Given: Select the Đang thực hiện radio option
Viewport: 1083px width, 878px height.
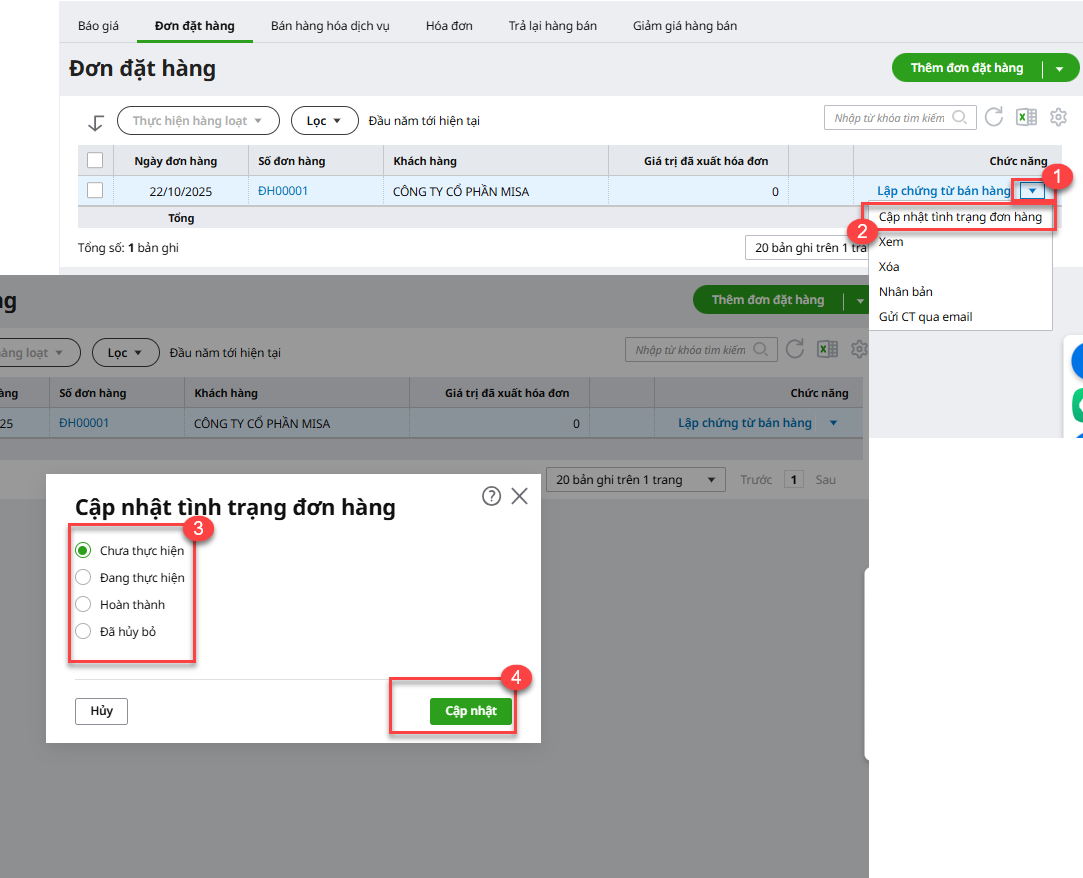Looking at the screenshot, I should tap(83, 577).
